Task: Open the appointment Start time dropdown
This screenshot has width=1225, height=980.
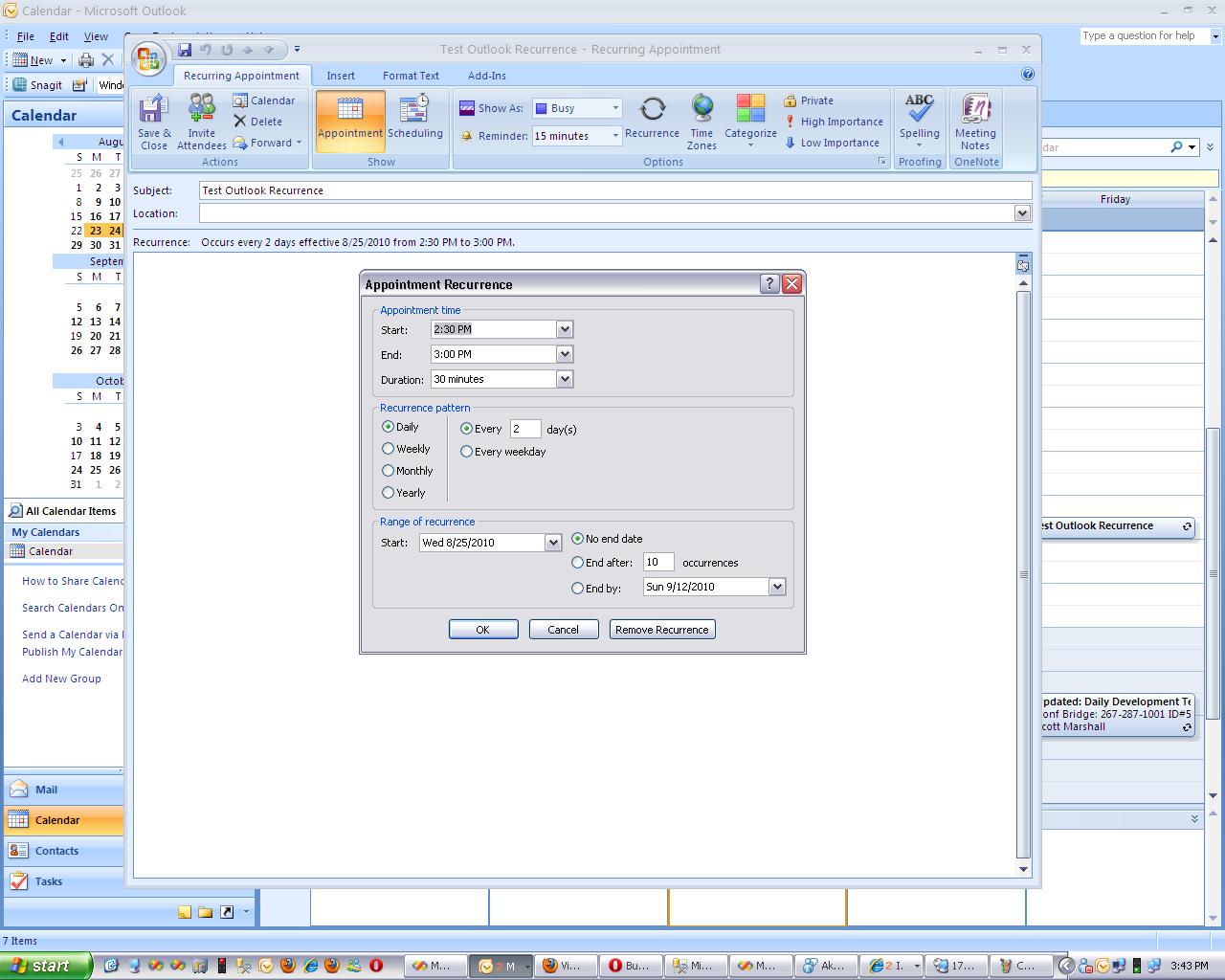Action: click(565, 329)
